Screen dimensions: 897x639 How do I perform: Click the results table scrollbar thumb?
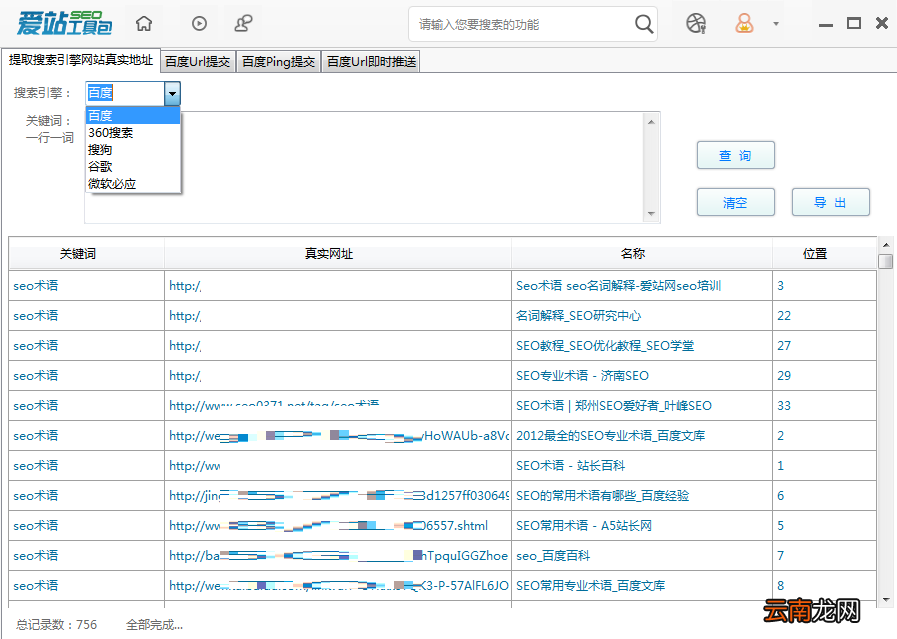tap(886, 261)
